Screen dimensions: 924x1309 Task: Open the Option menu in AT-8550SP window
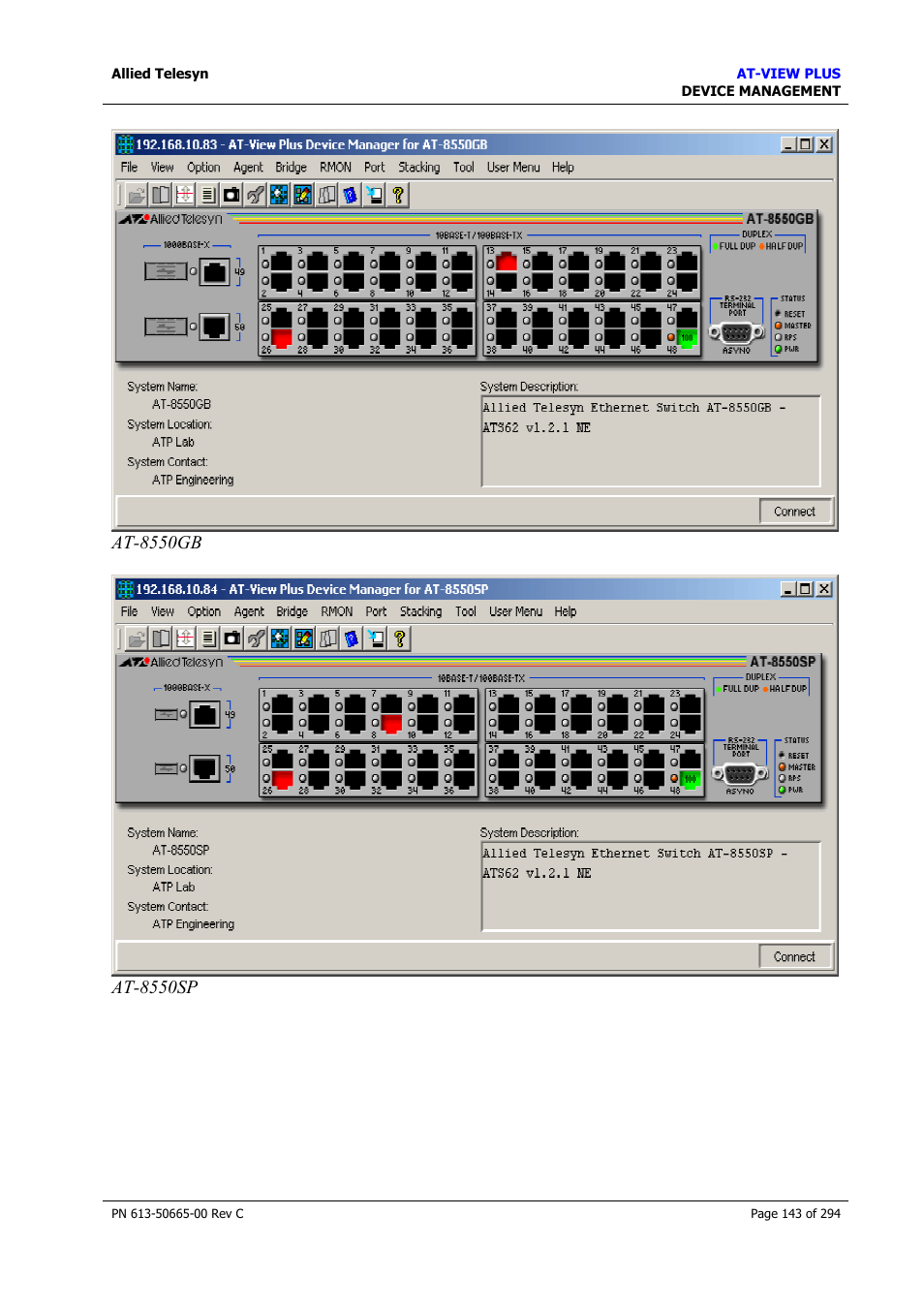point(203,612)
